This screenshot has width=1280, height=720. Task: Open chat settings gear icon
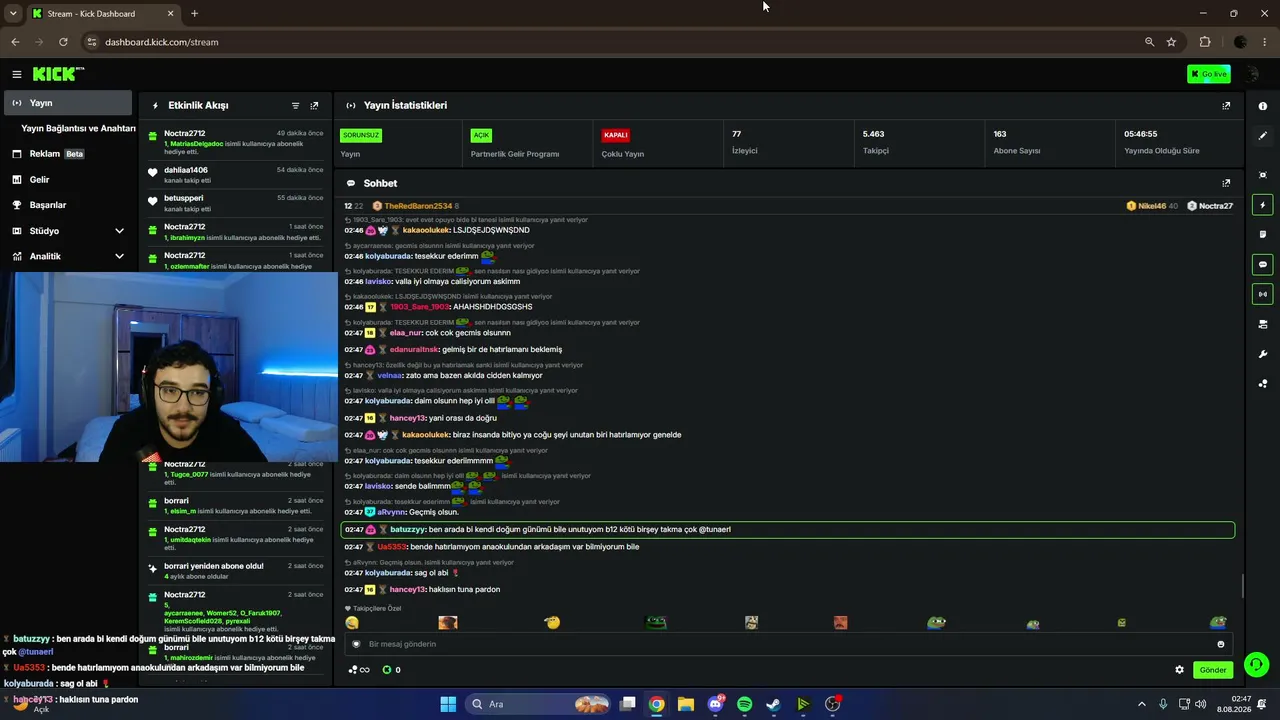tap(1179, 670)
